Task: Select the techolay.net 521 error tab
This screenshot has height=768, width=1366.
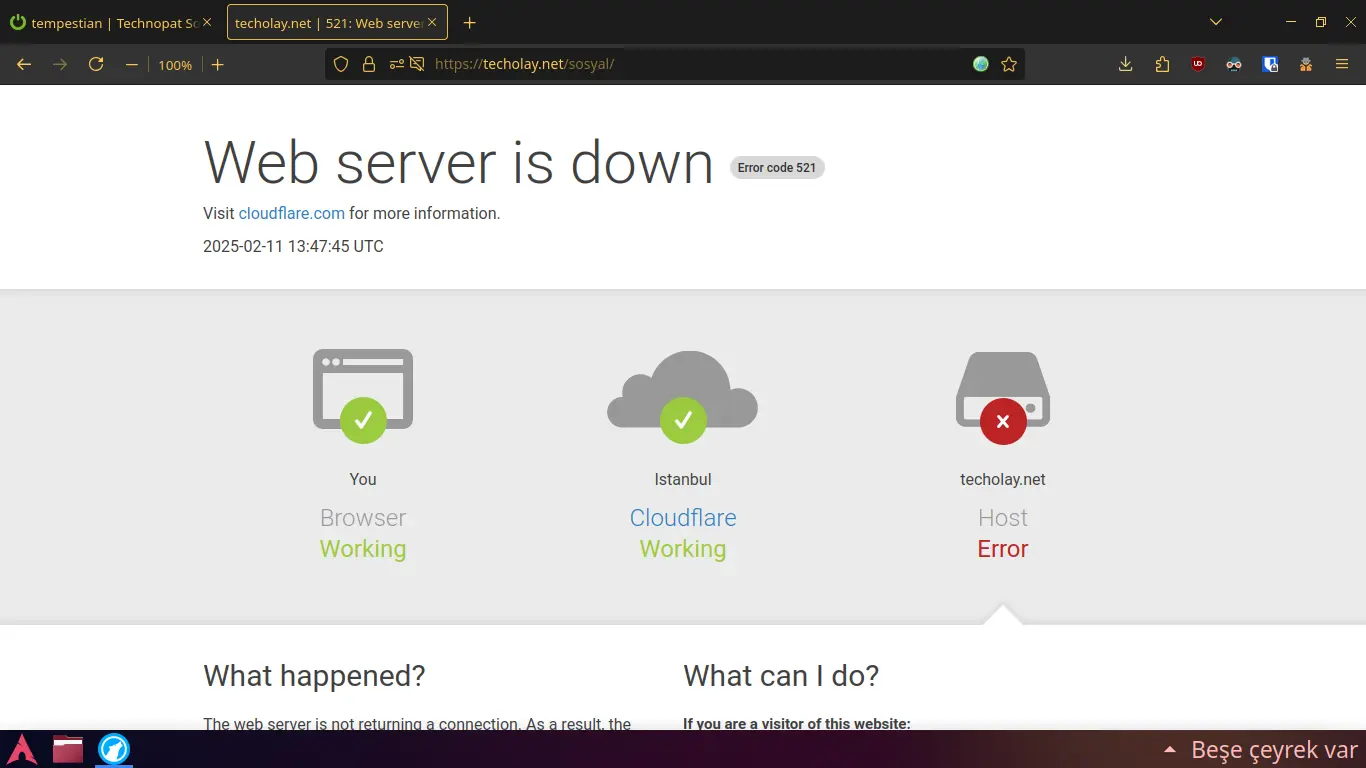Action: click(337, 22)
